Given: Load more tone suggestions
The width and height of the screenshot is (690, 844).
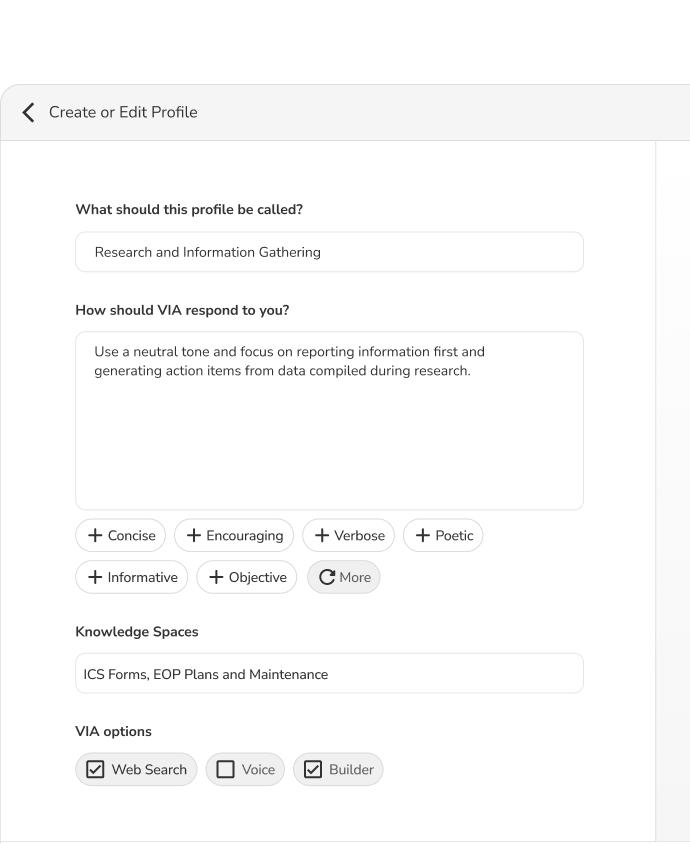Looking at the screenshot, I should tap(343, 578).
